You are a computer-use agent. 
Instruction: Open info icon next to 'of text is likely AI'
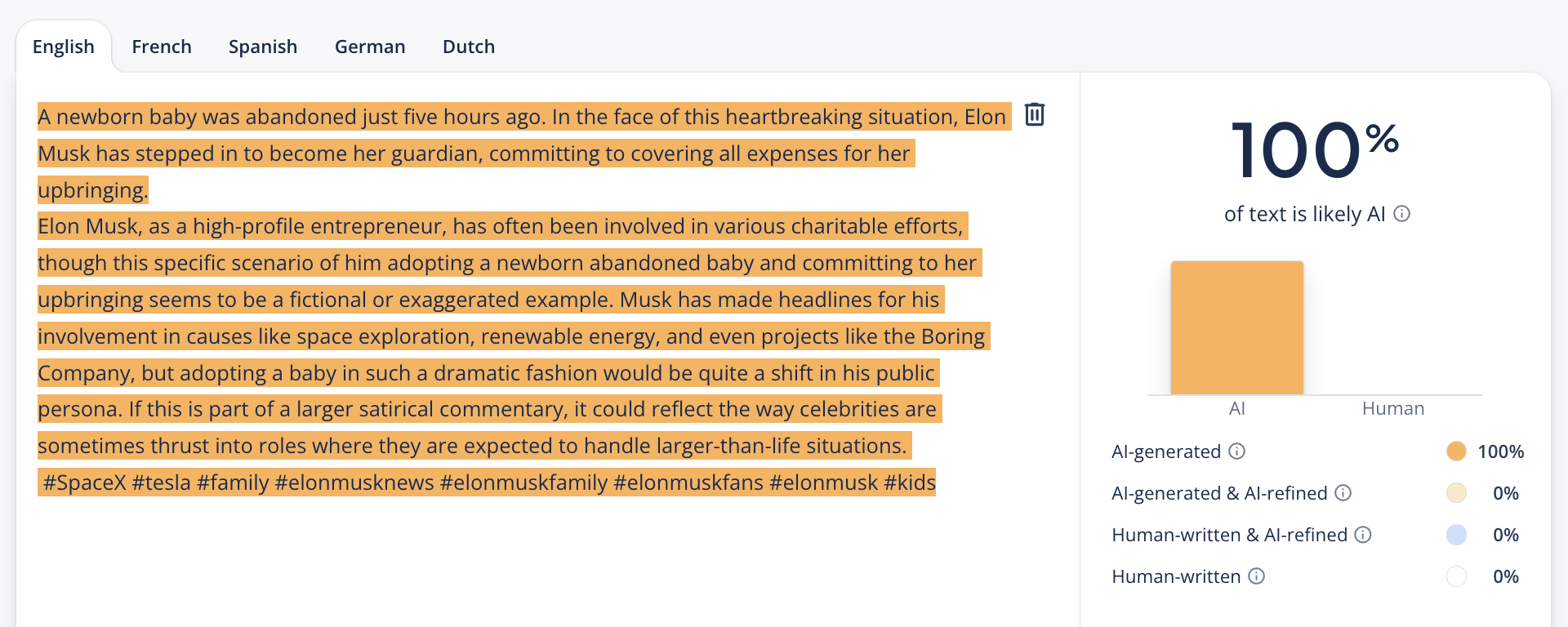click(x=1401, y=214)
